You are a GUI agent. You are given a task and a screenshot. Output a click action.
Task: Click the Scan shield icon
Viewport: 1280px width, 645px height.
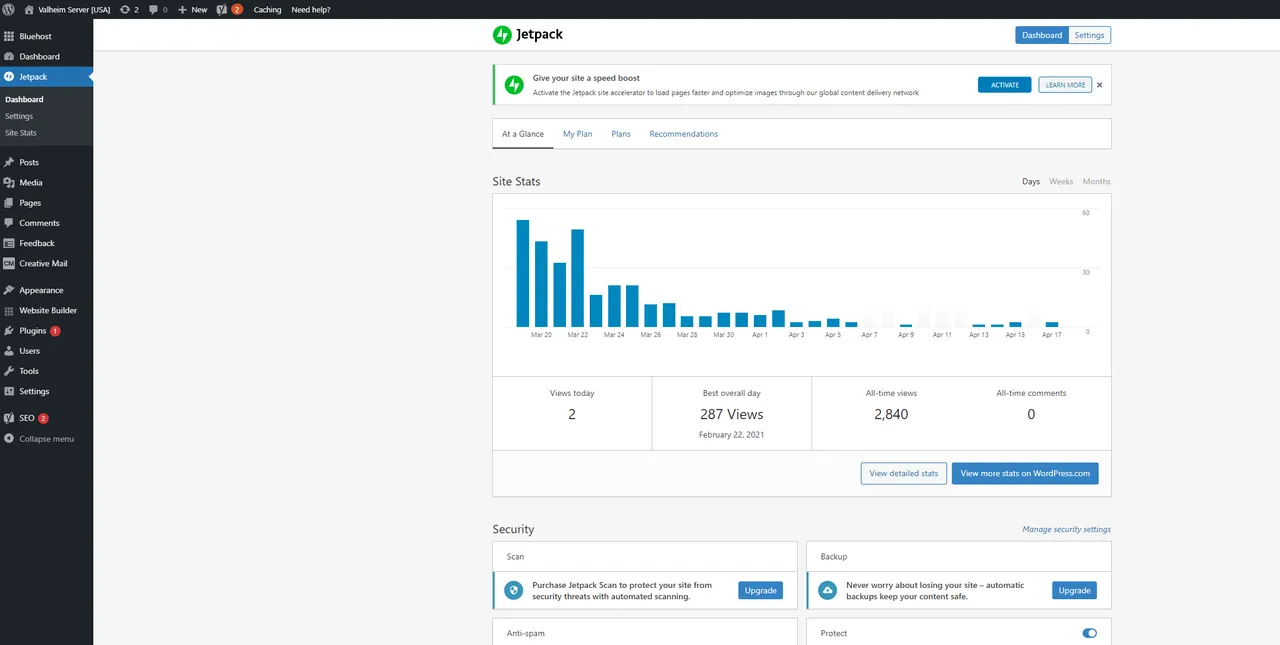coord(513,590)
